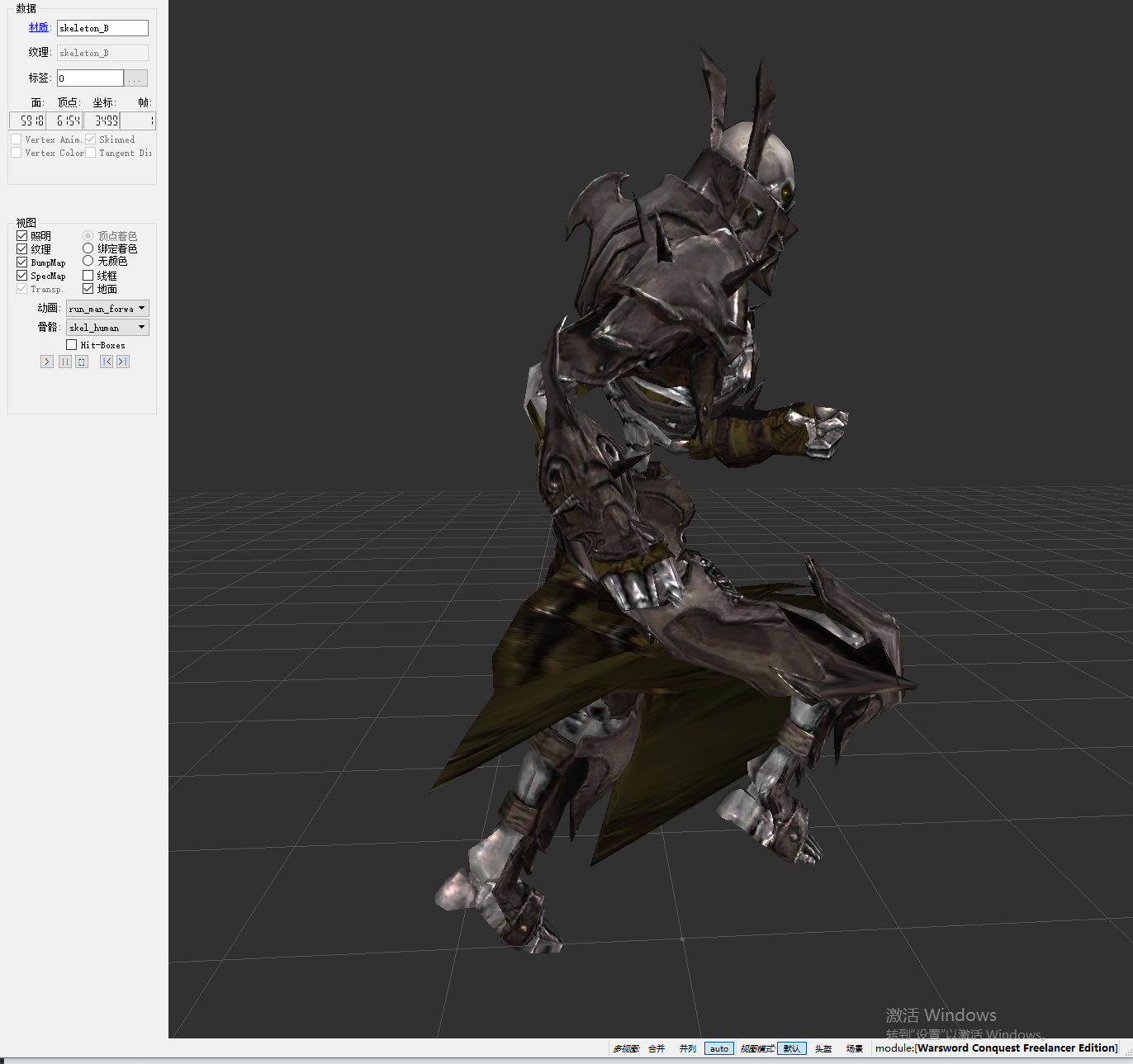The image size is (1133, 1064).
Task: Switch view mode to 场景 scene
Action: 855,1049
